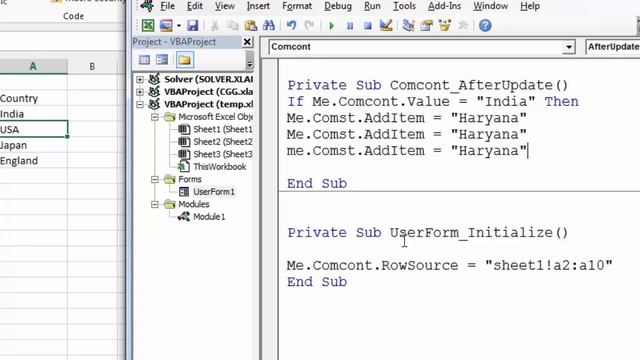Viewport: 640px width, 360px height.
Task: Click the Insert UserForm toolbar icon
Action: coord(166,26)
